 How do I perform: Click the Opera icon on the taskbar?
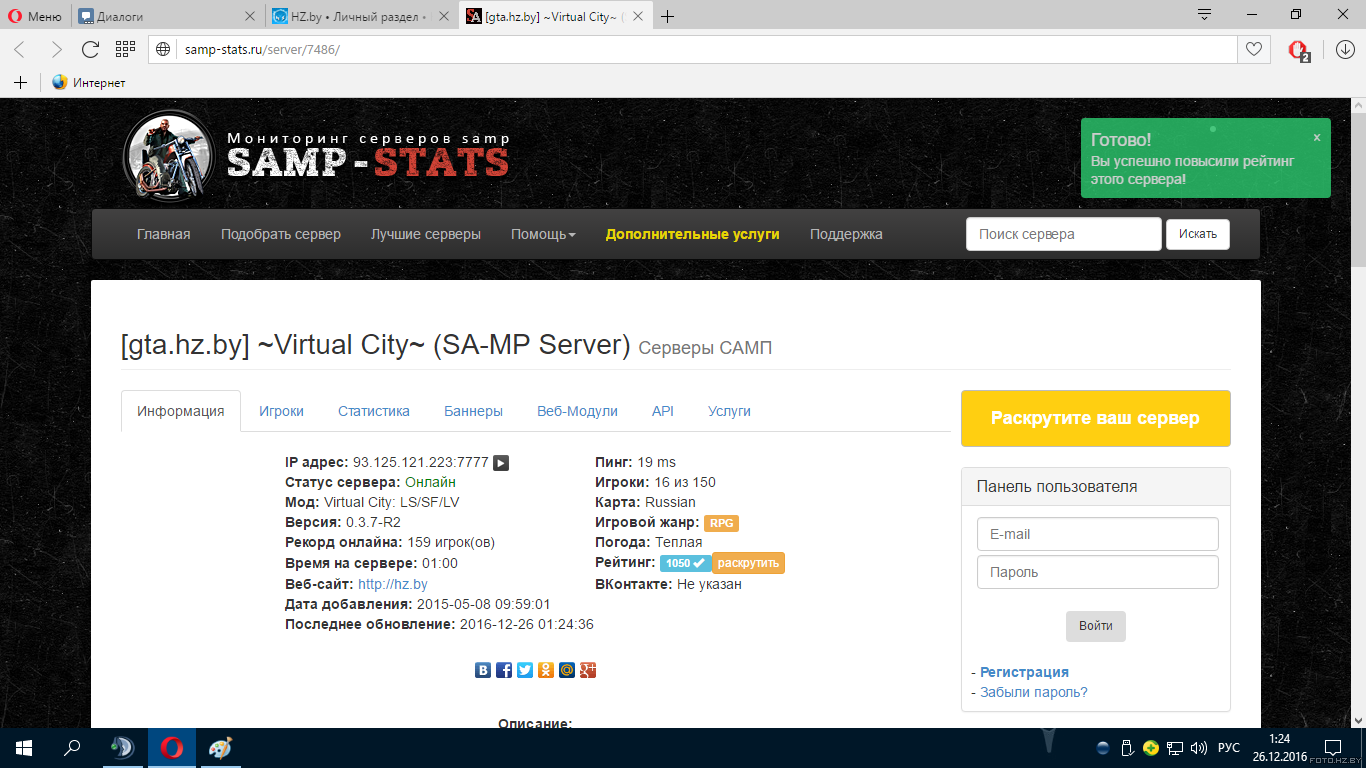172,748
